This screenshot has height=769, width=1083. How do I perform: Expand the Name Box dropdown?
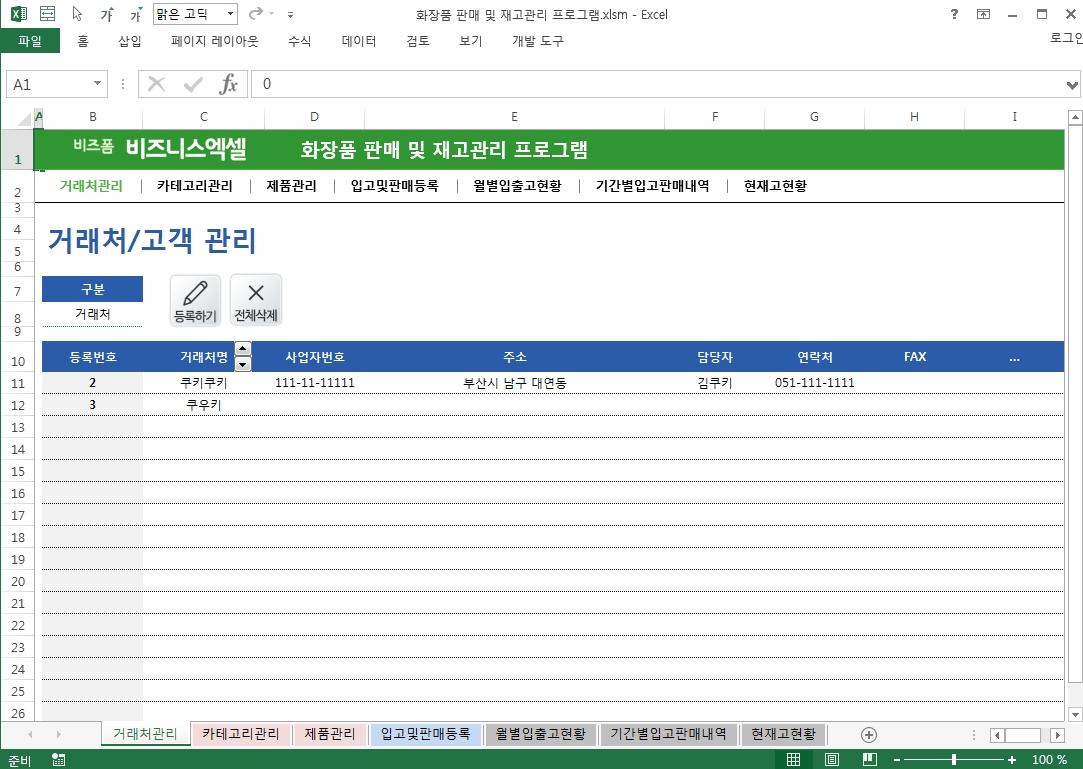pyautogui.click(x=98, y=85)
